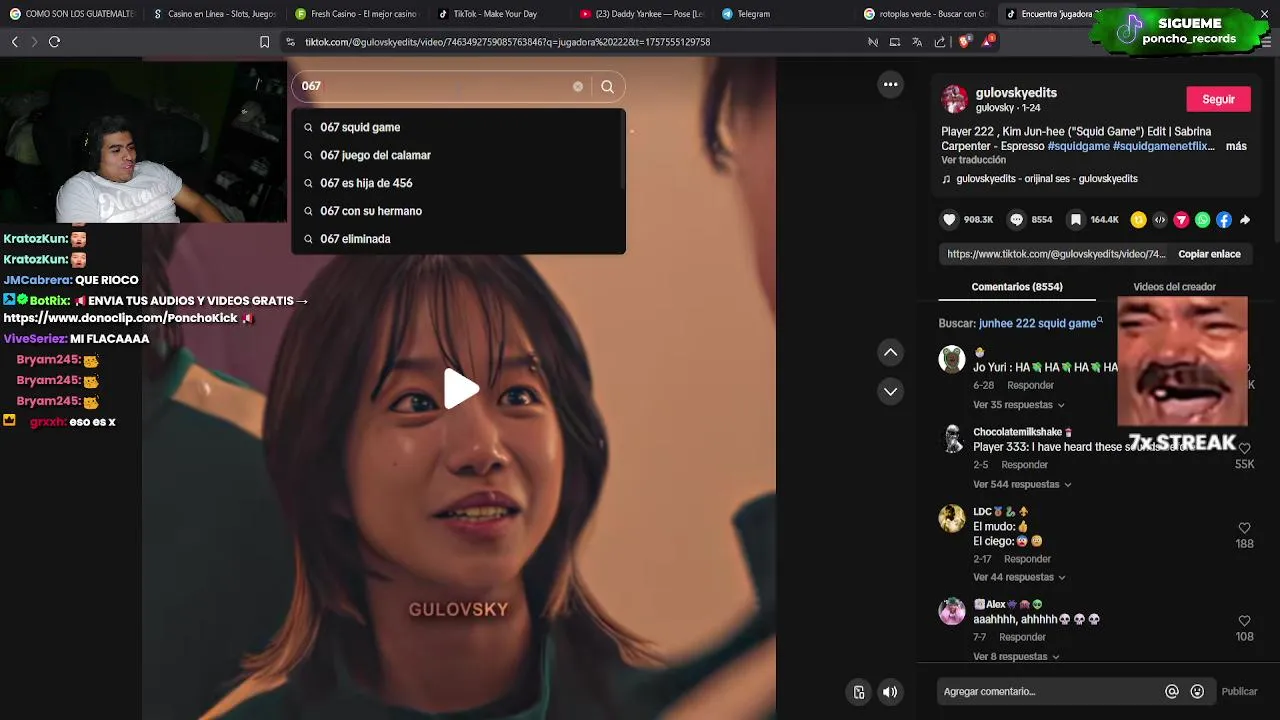This screenshot has width=1280, height=720.
Task: Expand 'Ver 35 respuestas' replies
Action: (x=1019, y=405)
